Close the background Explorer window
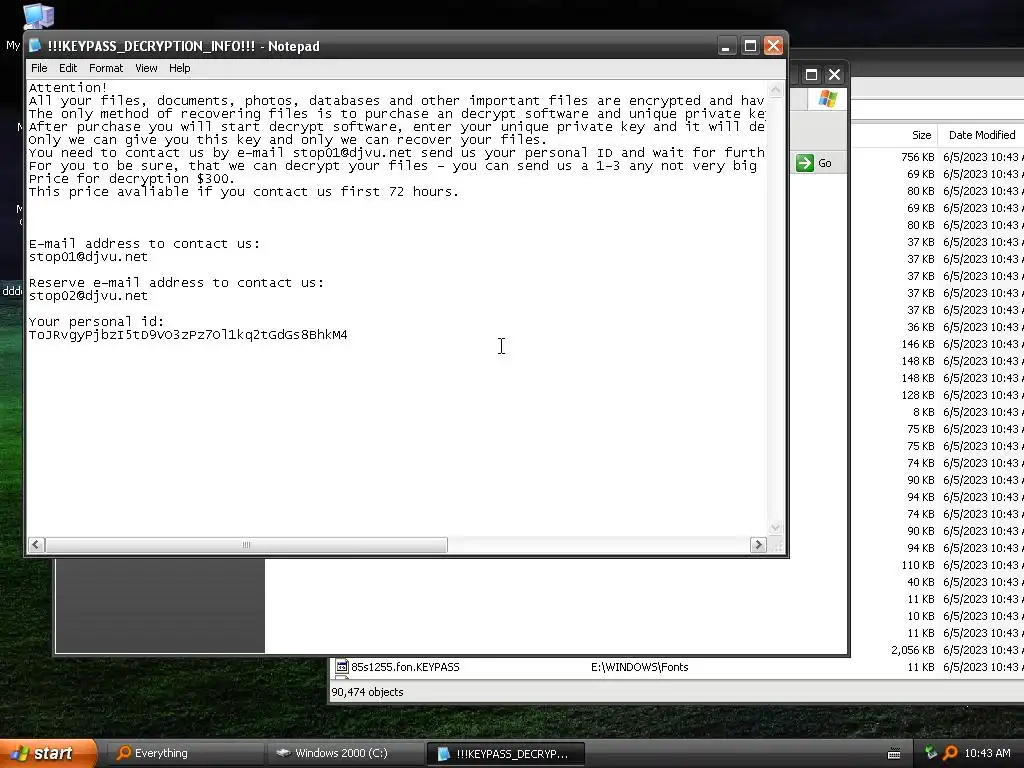Screen dimensions: 1024x768 (x=835, y=75)
